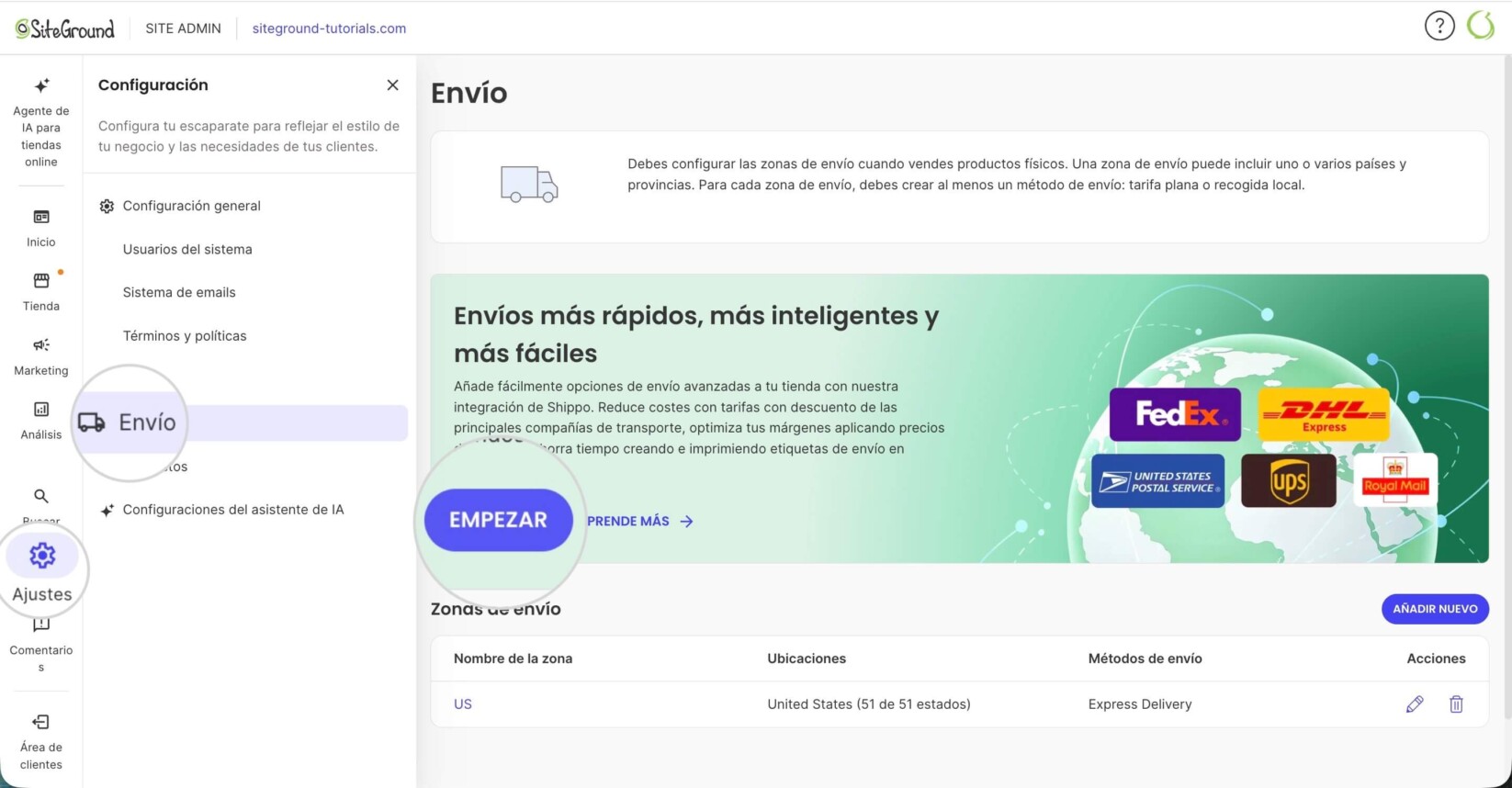
Task: Open the Análisis section
Action: (x=41, y=421)
